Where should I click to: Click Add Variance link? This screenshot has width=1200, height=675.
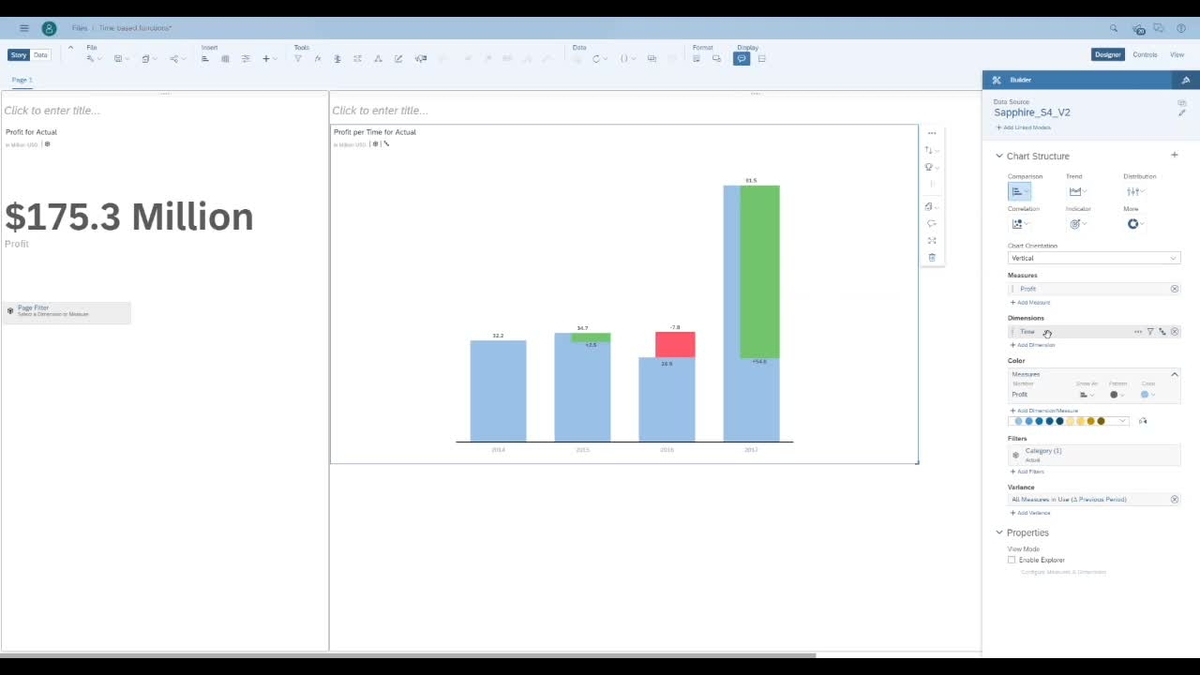pyautogui.click(x=1031, y=513)
